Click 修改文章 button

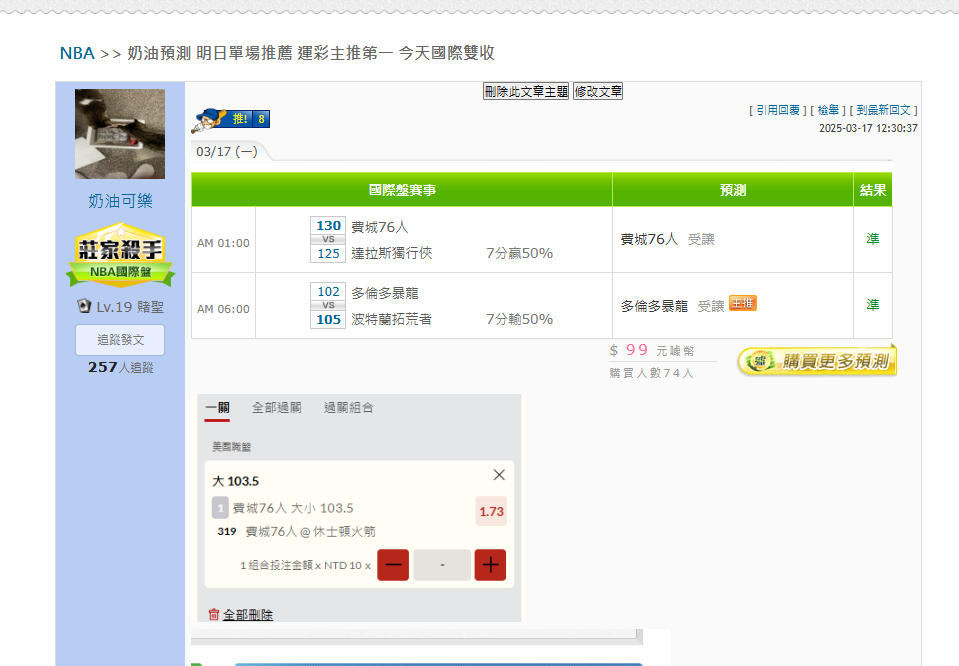598,92
